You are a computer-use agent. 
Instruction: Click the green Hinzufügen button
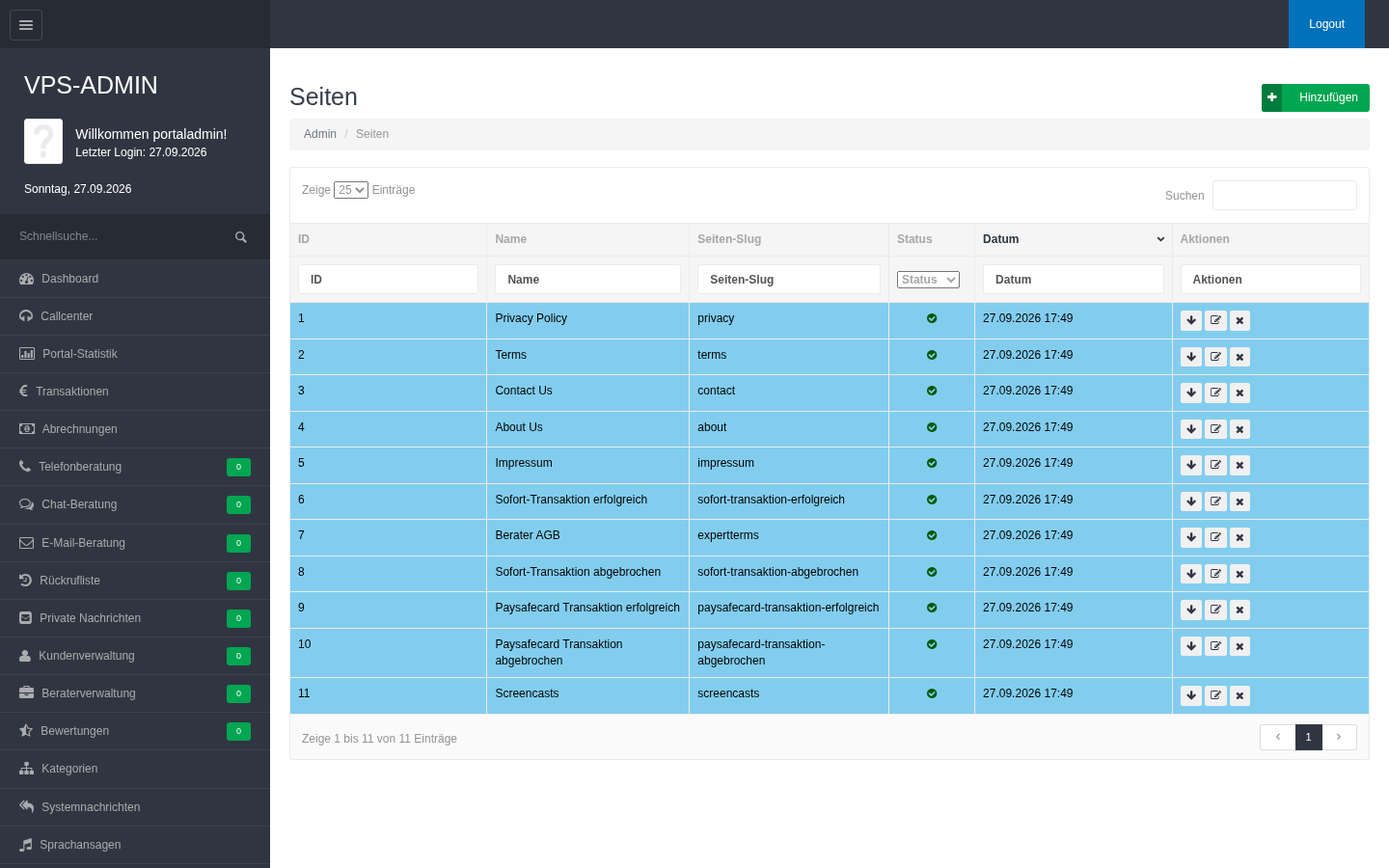pyautogui.click(x=1316, y=97)
